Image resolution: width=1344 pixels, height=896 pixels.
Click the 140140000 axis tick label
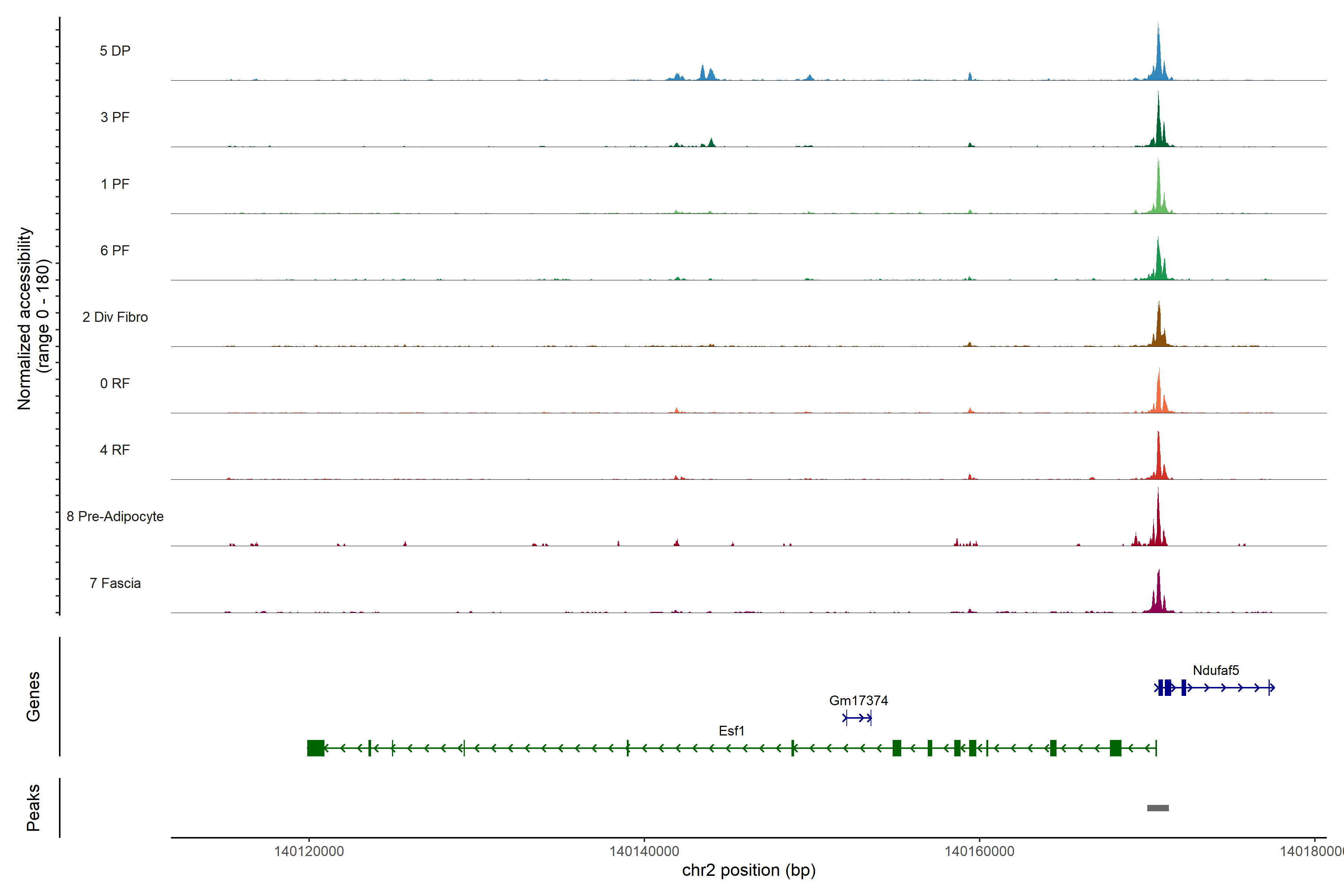(644, 852)
